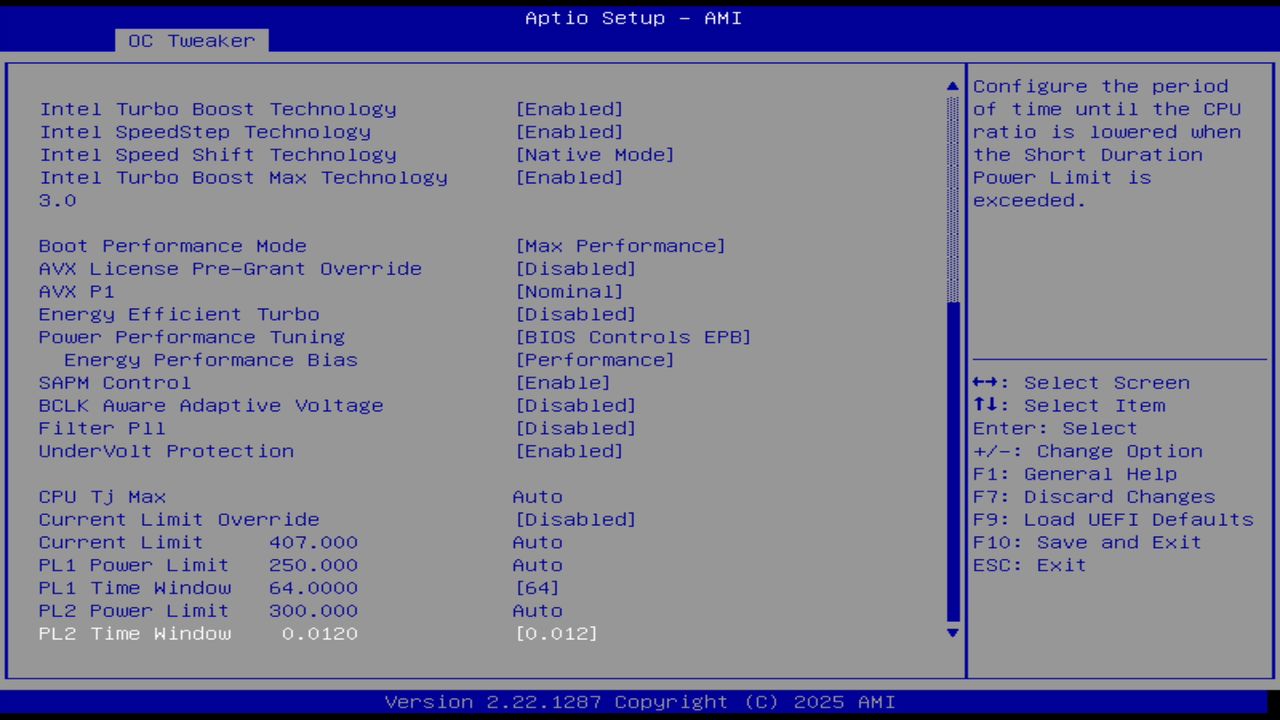The image size is (1280, 720).
Task: Click the 64.0000 PL1 Time Window reading
Action: (314, 588)
